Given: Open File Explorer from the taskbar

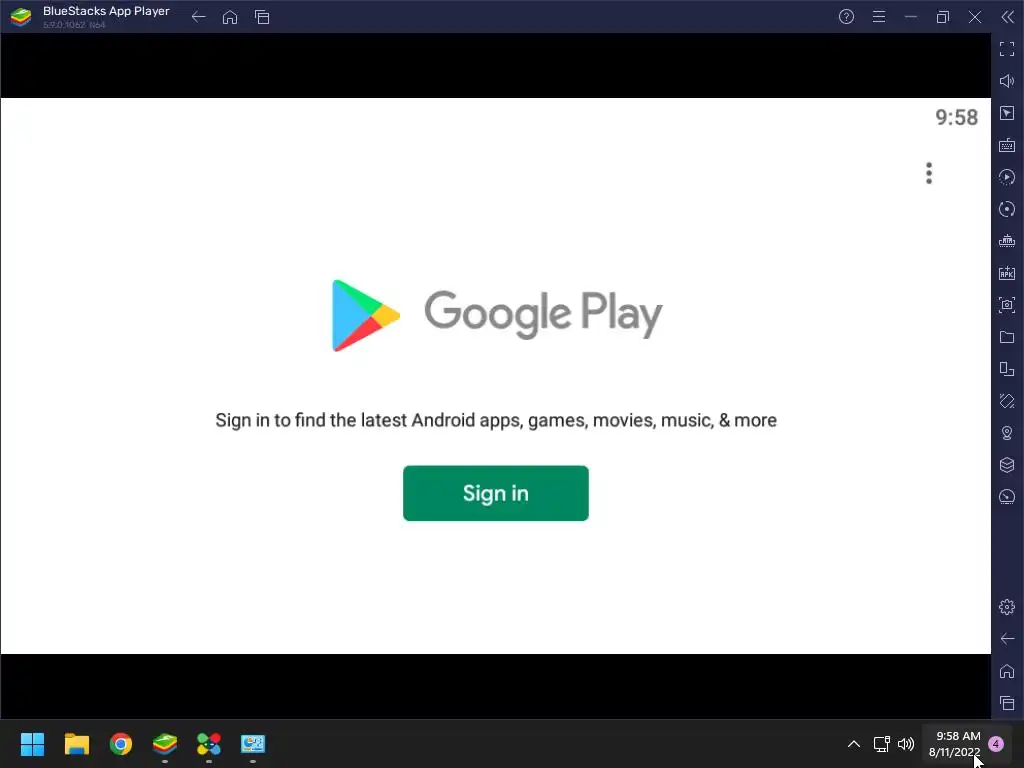Looking at the screenshot, I should (76, 744).
